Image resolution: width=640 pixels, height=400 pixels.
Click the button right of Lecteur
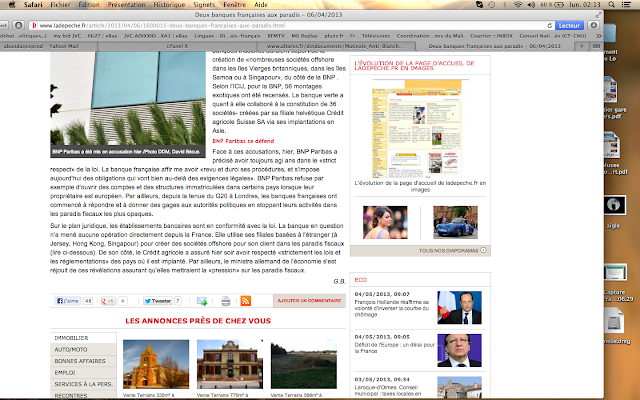594,25
